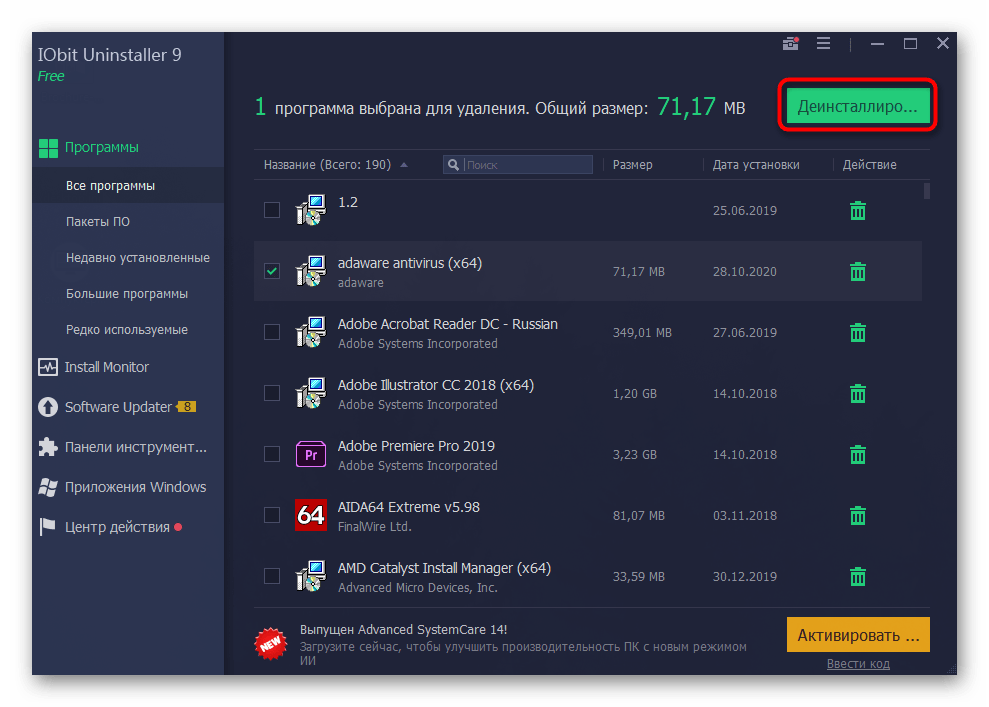Click the Install Monitor pulse icon
989x707 pixels.
48,367
